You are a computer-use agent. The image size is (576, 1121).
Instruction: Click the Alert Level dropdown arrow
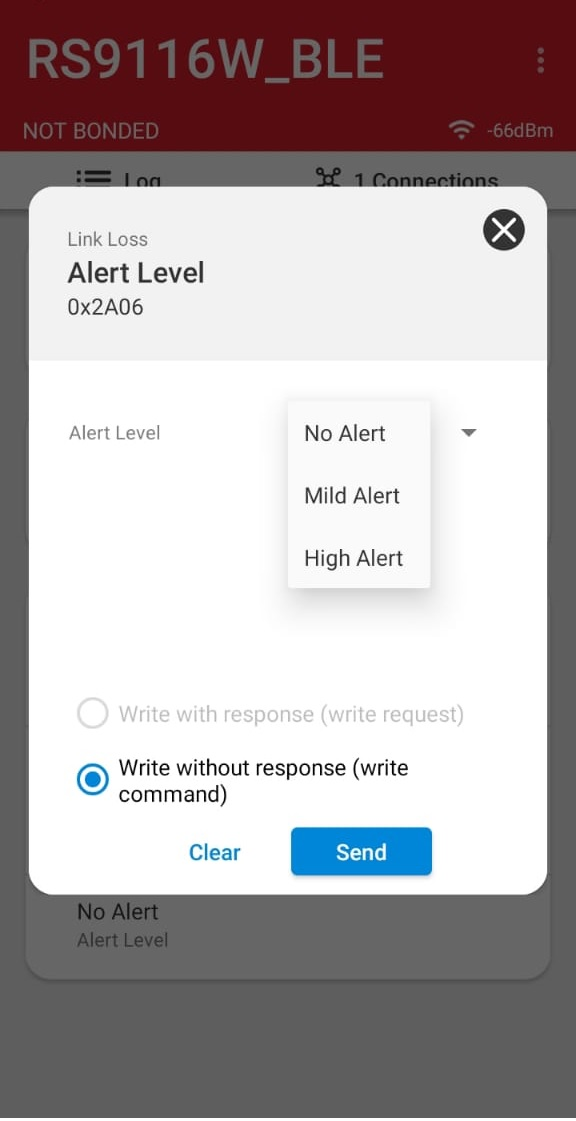tap(469, 433)
